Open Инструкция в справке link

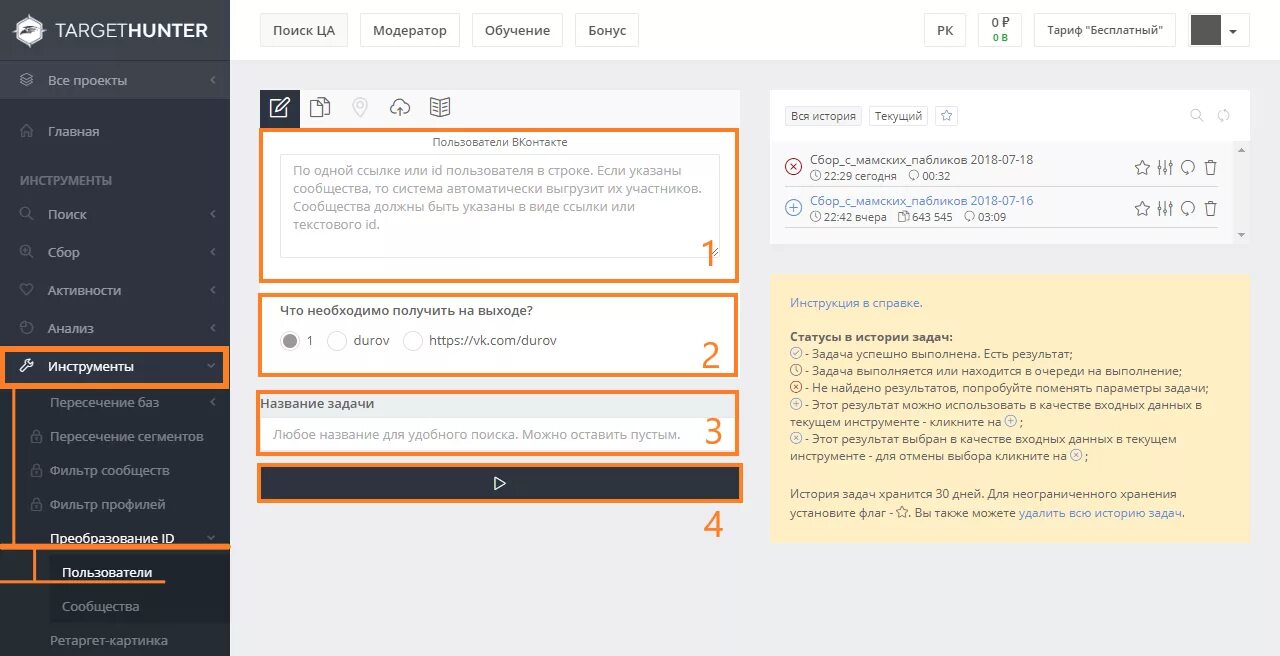tap(856, 303)
